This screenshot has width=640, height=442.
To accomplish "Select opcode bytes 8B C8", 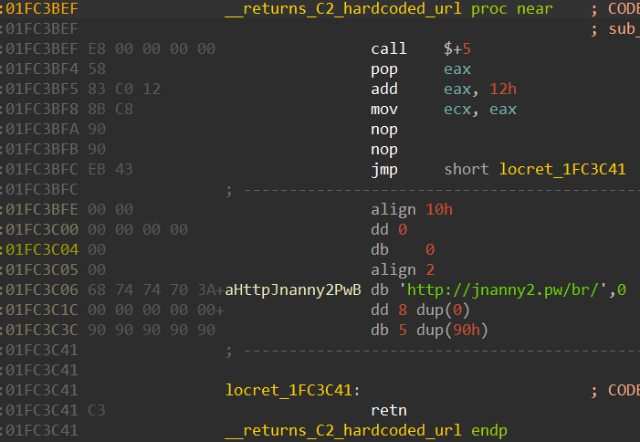I will [111, 109].
